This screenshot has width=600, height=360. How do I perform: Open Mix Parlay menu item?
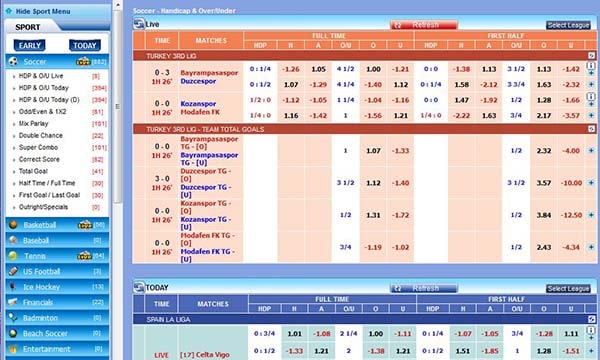[34, 124]
